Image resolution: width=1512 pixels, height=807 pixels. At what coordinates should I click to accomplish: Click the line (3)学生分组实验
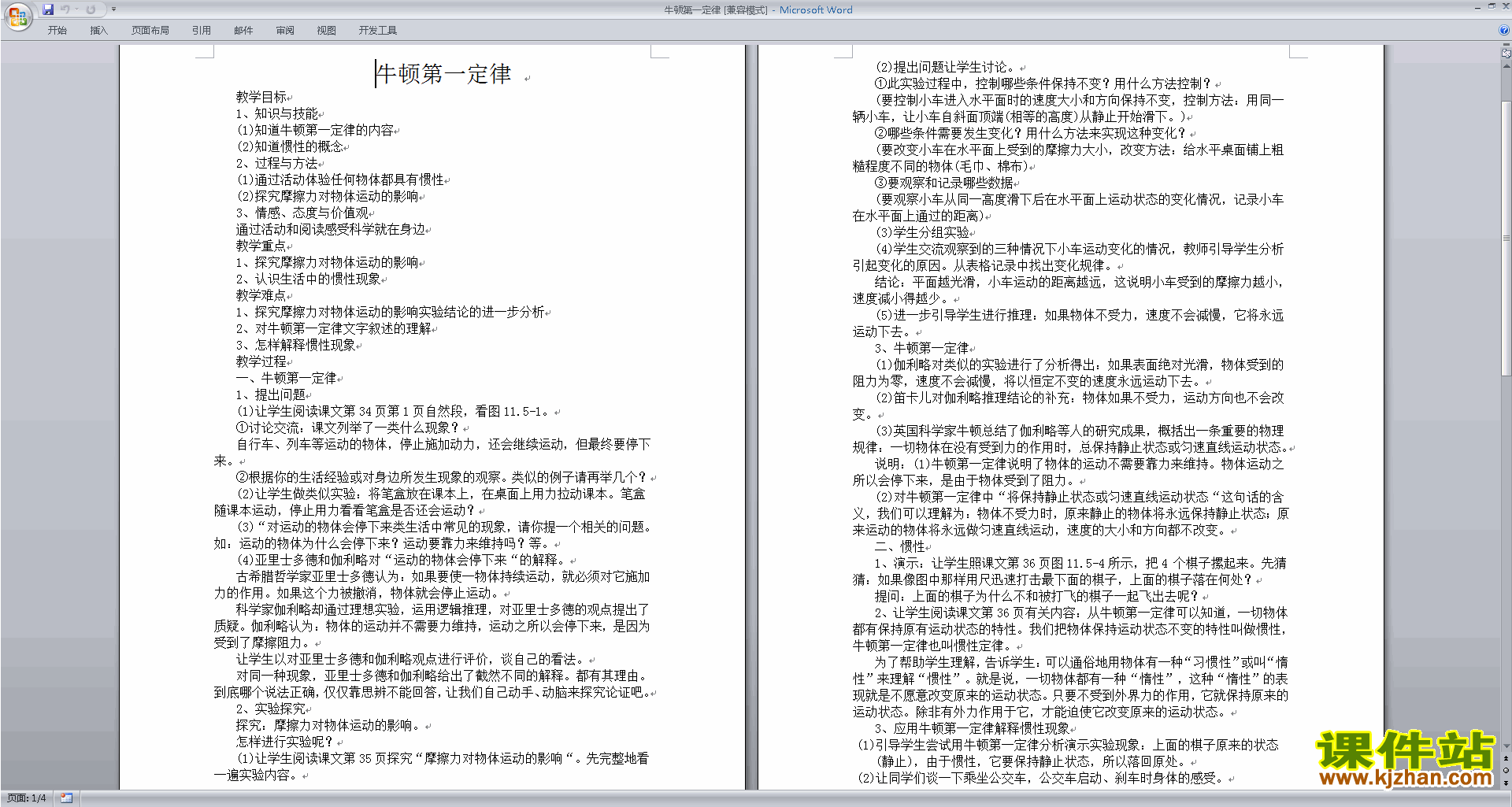(x=922, y=232)
